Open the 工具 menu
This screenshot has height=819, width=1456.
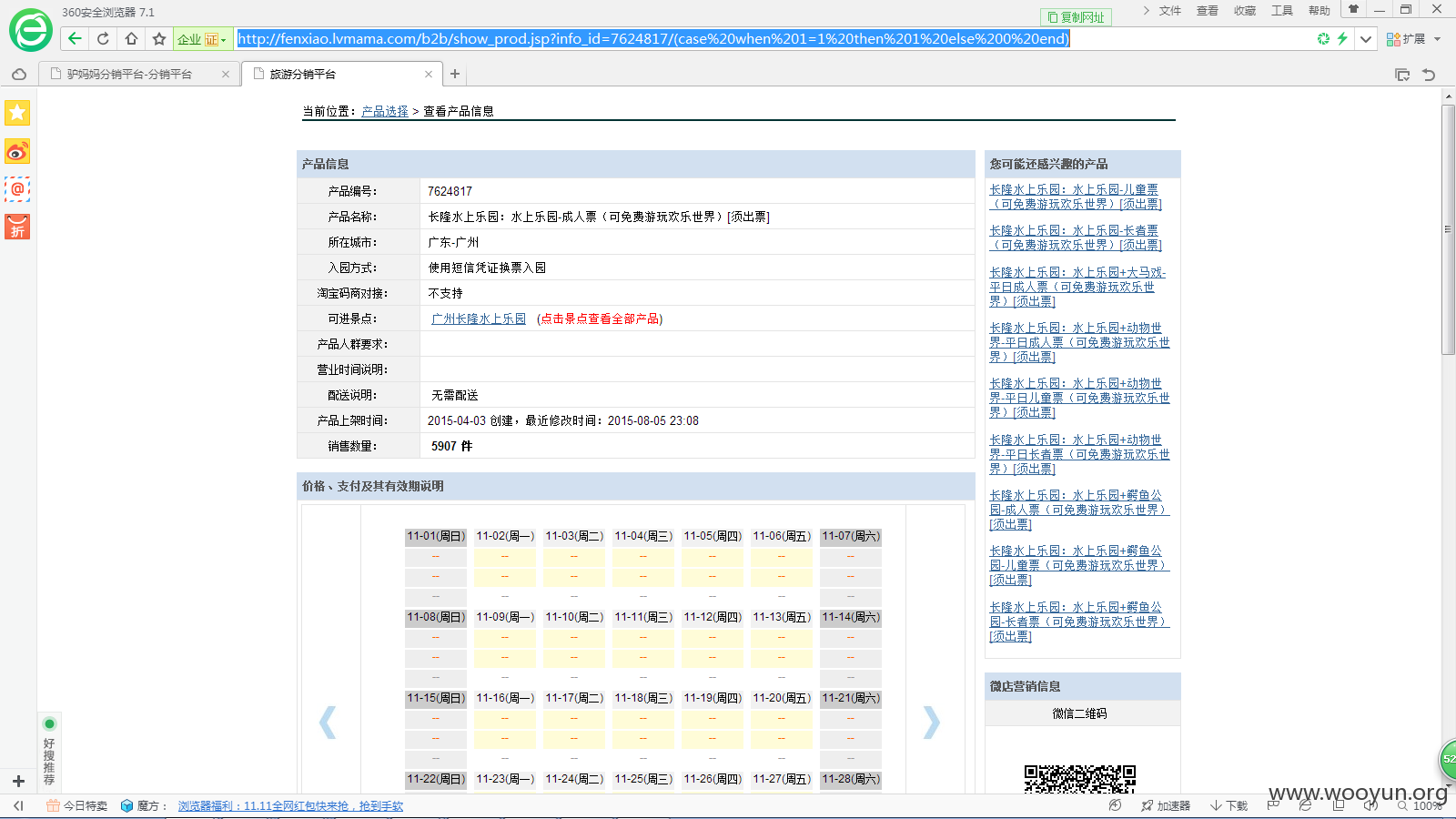tap(1282, 11)
